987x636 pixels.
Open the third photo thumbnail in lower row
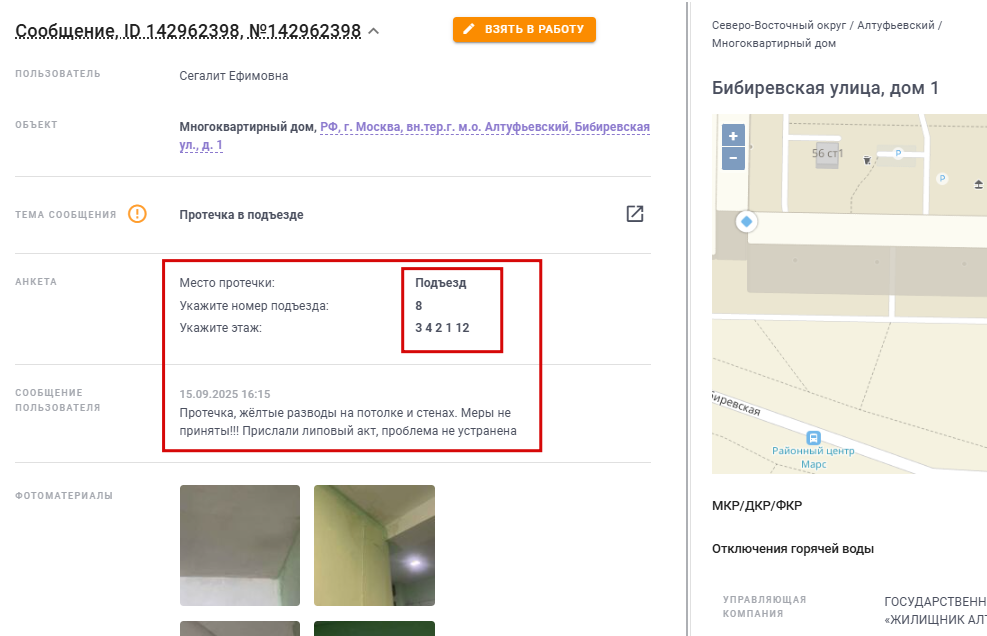point(240,628)
